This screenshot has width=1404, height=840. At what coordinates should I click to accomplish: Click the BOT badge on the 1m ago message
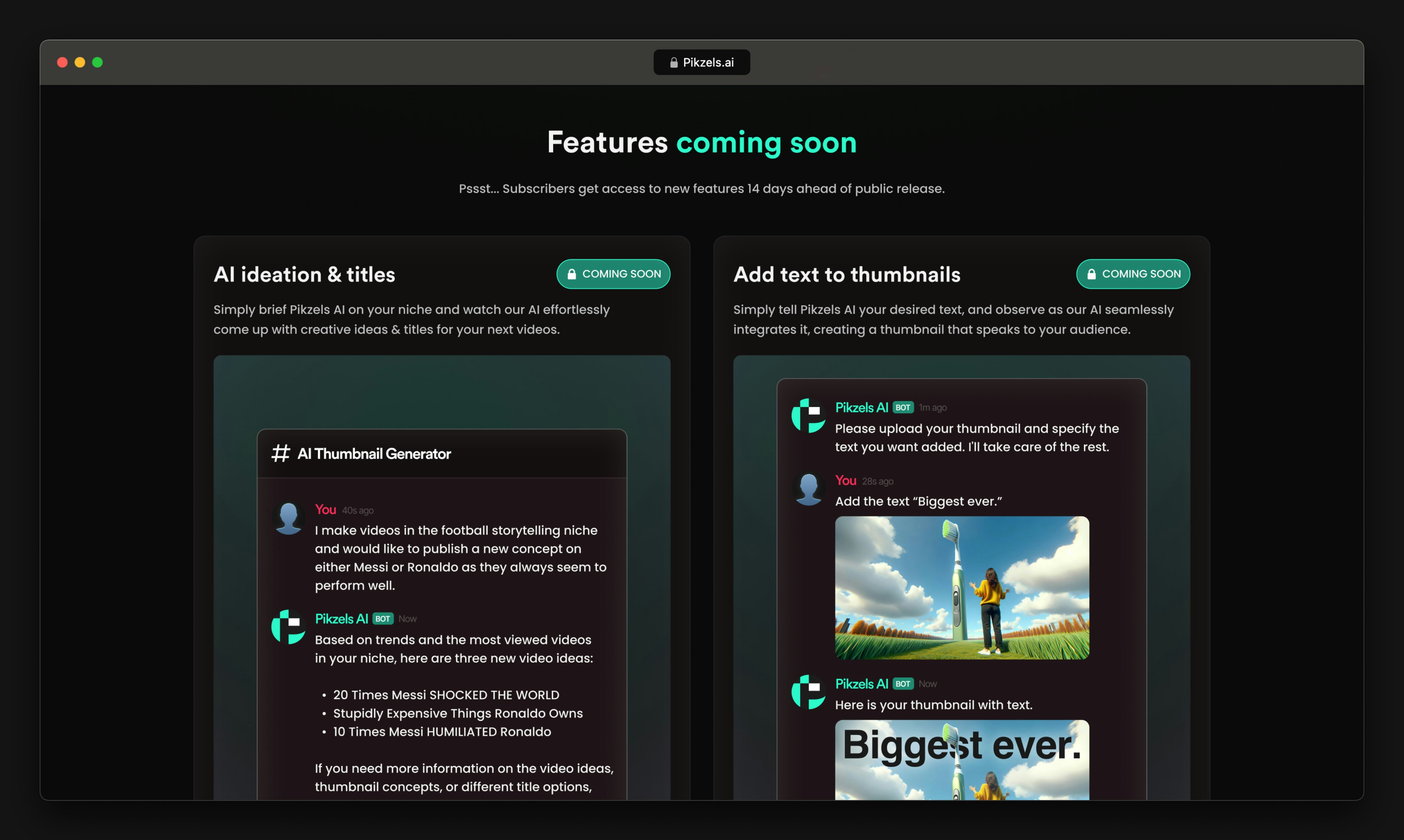tap(903, 407)
